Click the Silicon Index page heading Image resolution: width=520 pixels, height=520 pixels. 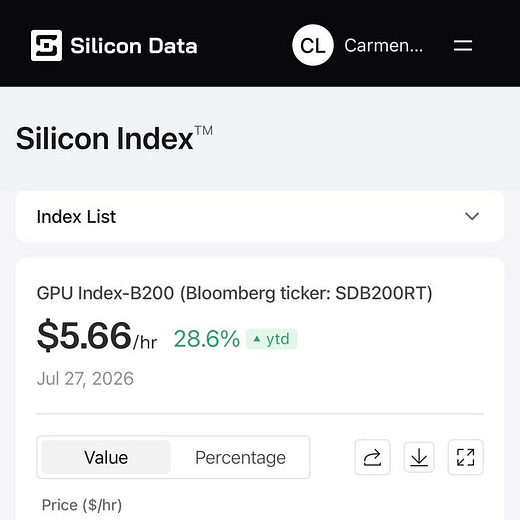click(105, 138)
